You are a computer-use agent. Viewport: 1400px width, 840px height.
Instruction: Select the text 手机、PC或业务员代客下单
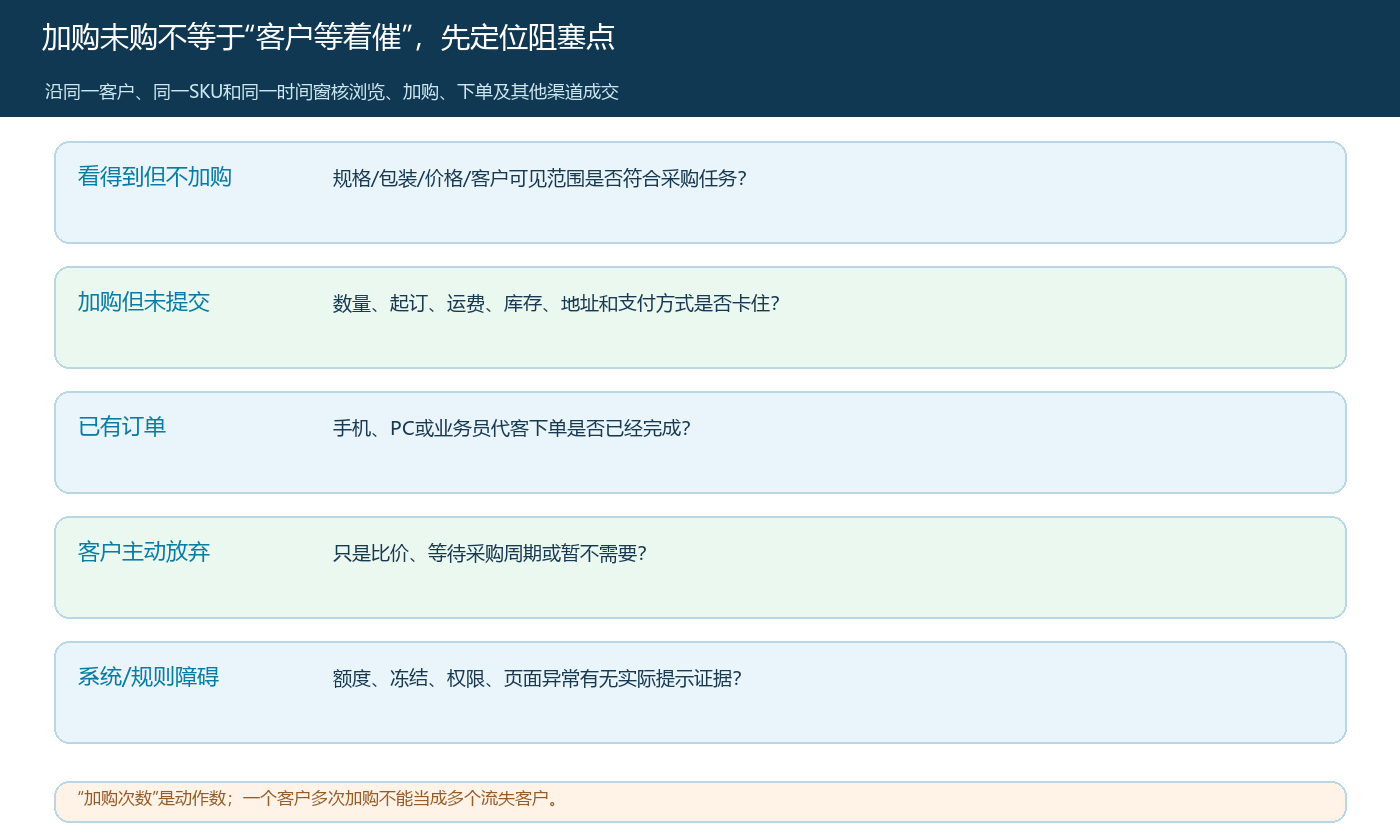(449, 429)
